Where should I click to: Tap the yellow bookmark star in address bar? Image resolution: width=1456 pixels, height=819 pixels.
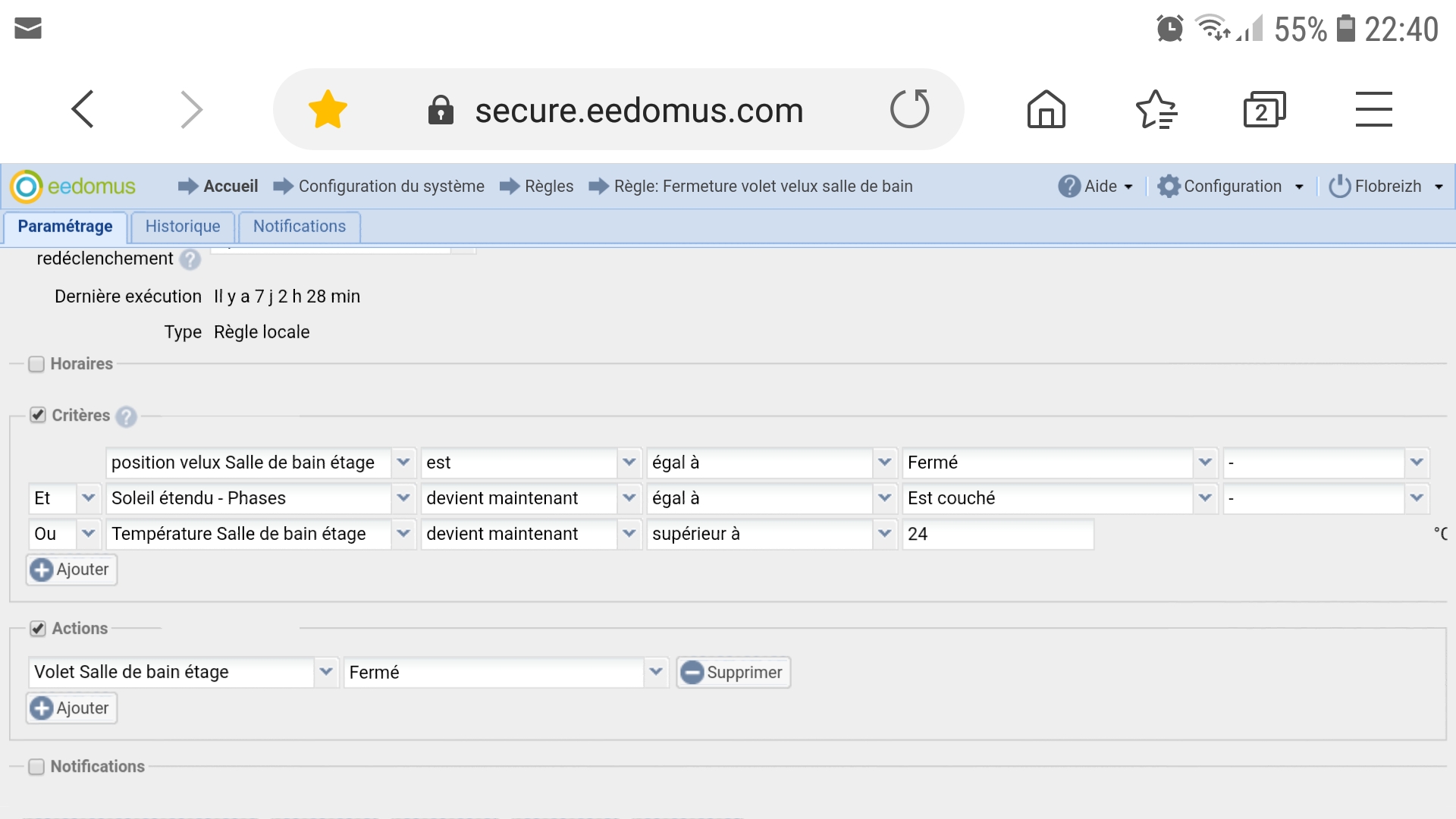click(x=328, y=109)
